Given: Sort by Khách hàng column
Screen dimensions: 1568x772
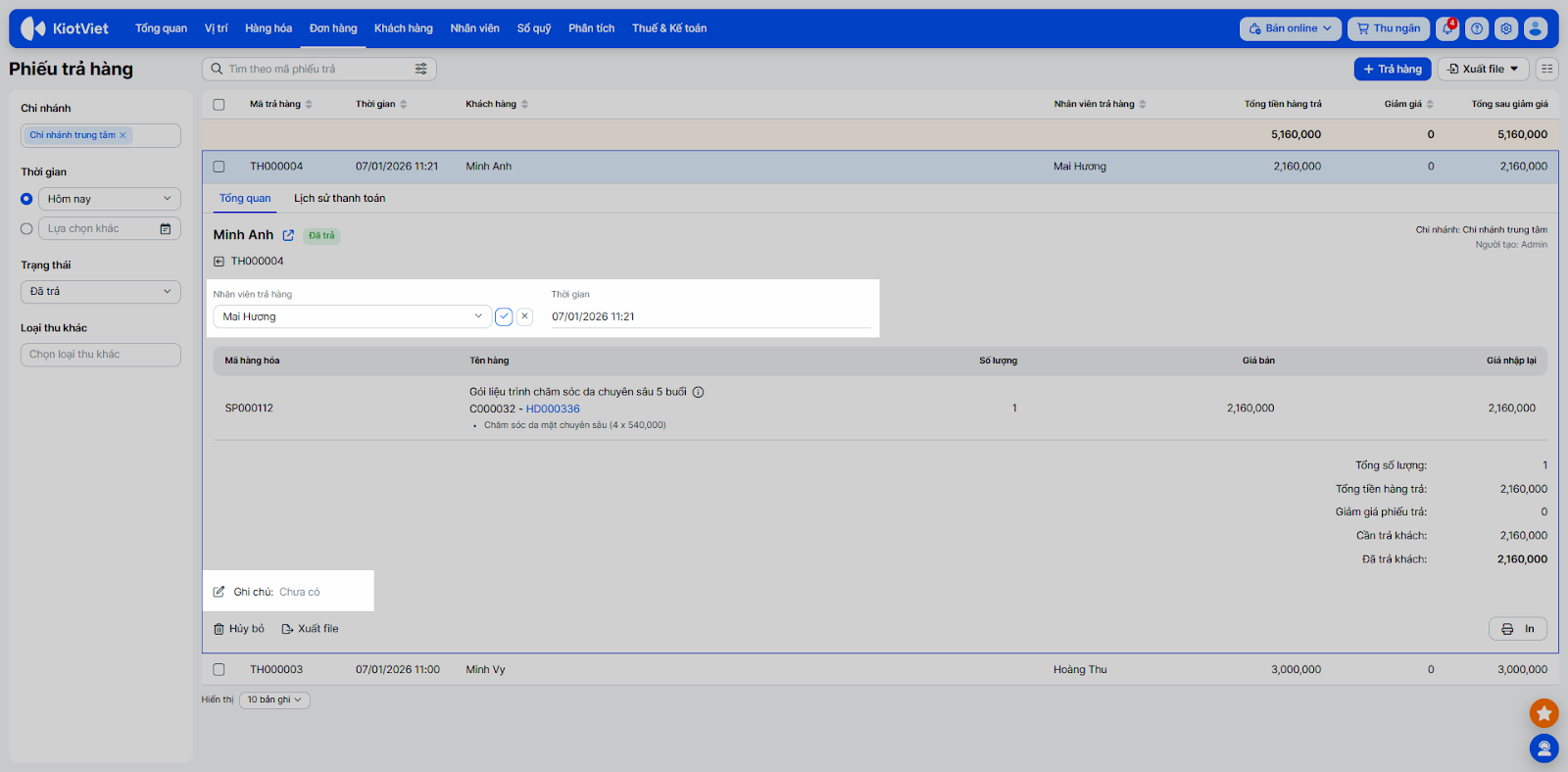Looking at the screenshot, I should (x=497, y=104).
